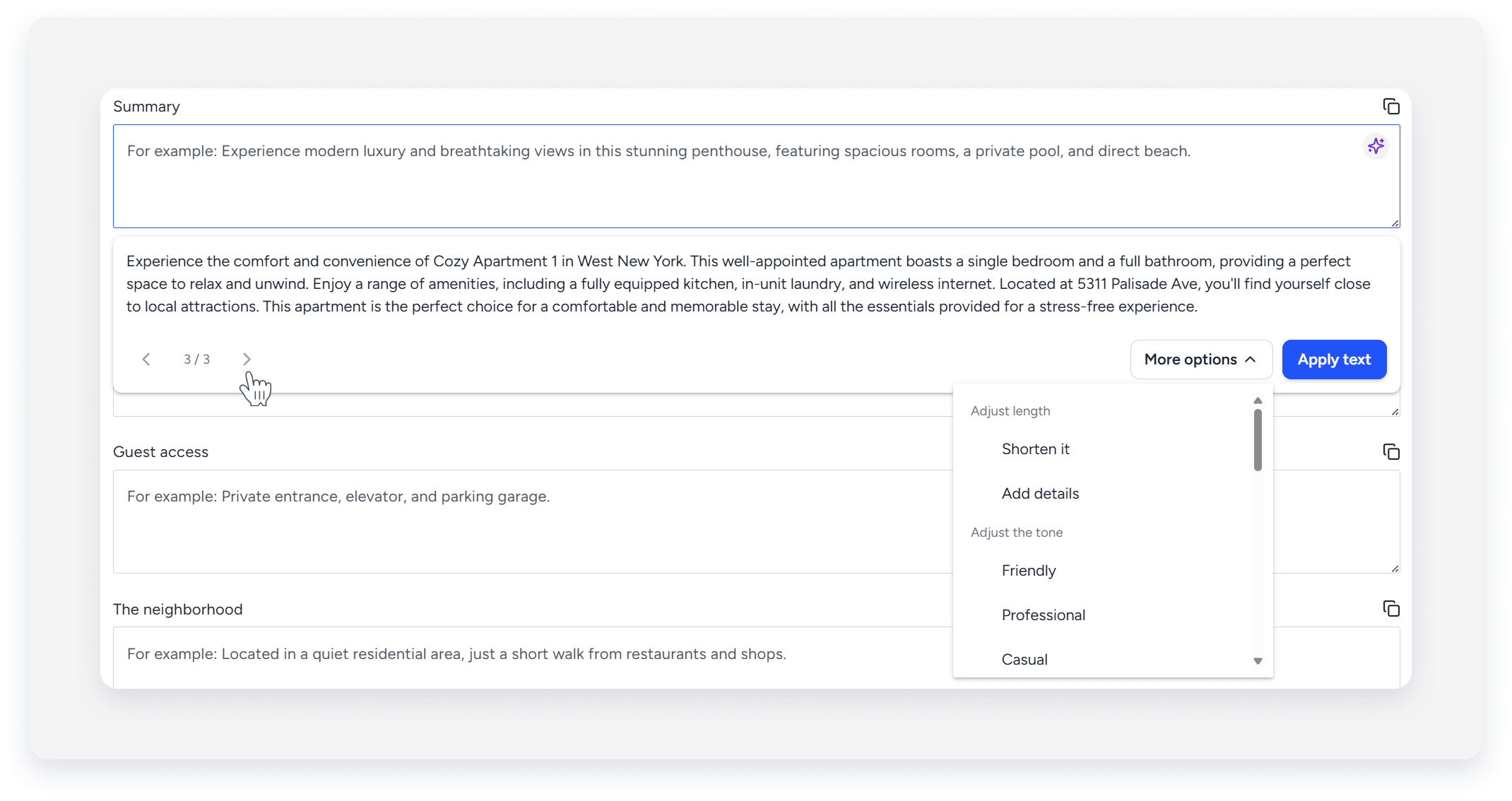Image resolution: width=1512 pixels, height=801 pixels.
Task: Select the Casual tone
Action: coord(1024,660)
